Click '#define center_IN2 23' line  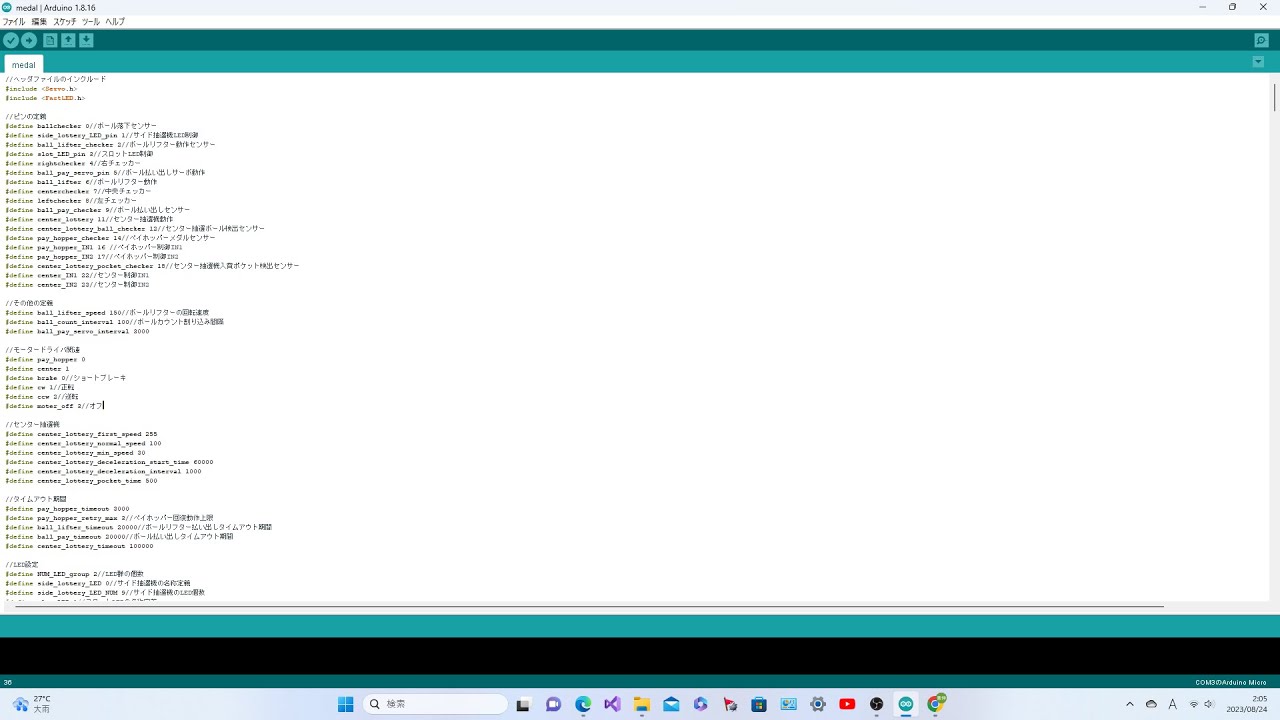(x=77, y=284)
